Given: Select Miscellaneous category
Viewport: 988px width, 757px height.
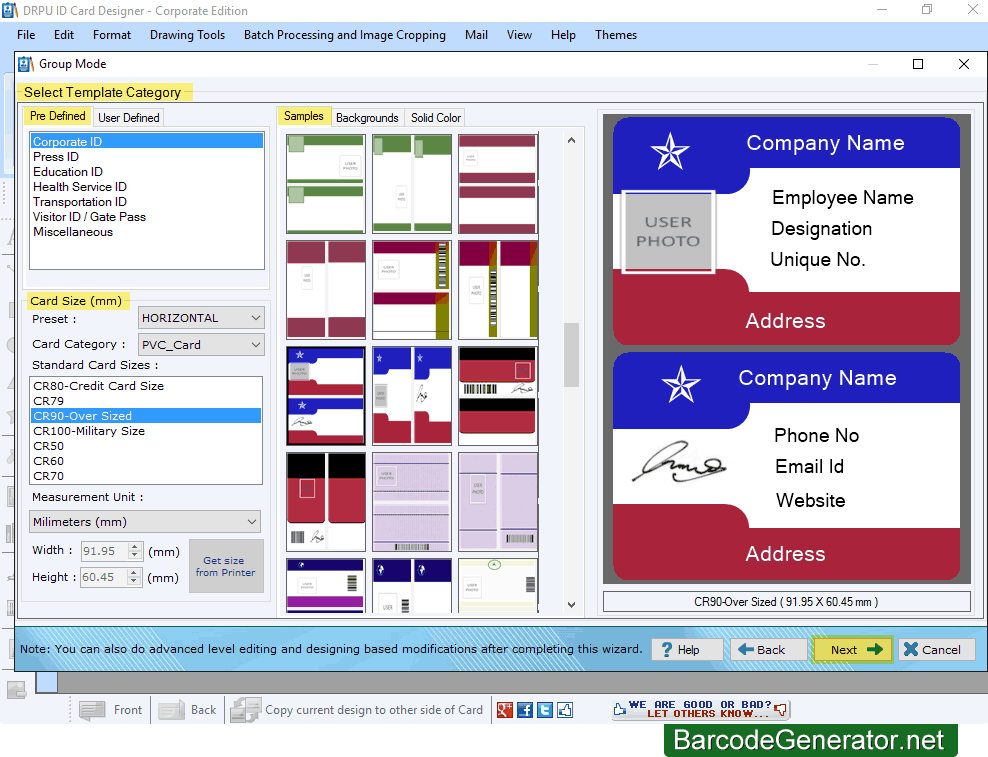Looking at the screenshot, I should click(146, 232).
